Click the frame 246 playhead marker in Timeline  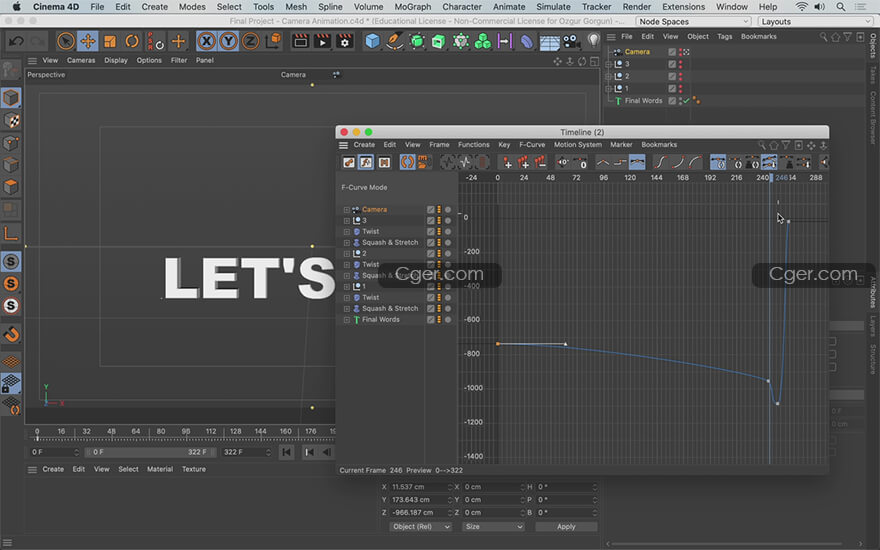click(771, 177)
